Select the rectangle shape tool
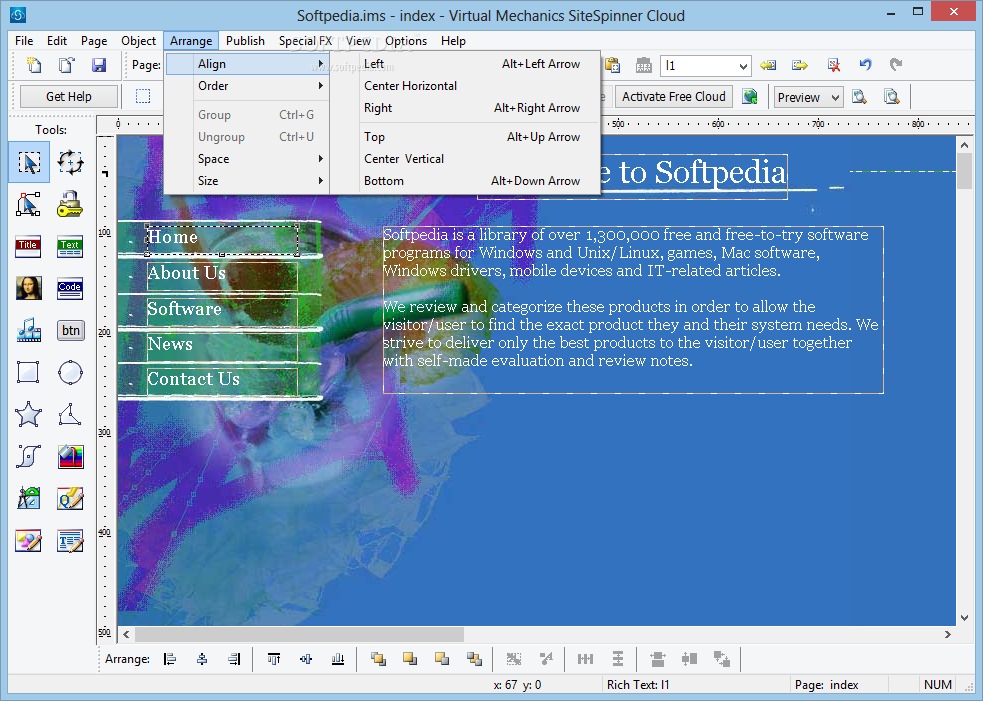This screenshot has height=701, width=983. point(28,372)
